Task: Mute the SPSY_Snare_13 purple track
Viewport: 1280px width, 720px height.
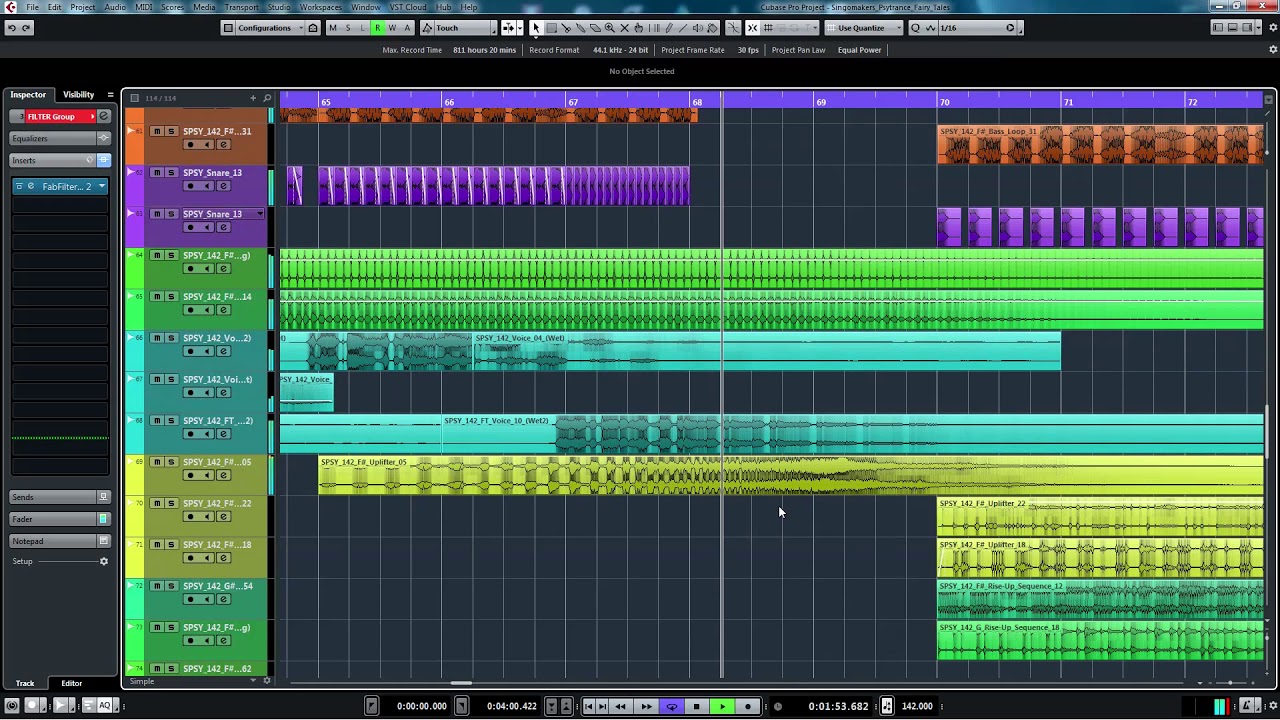Action: 156,173
